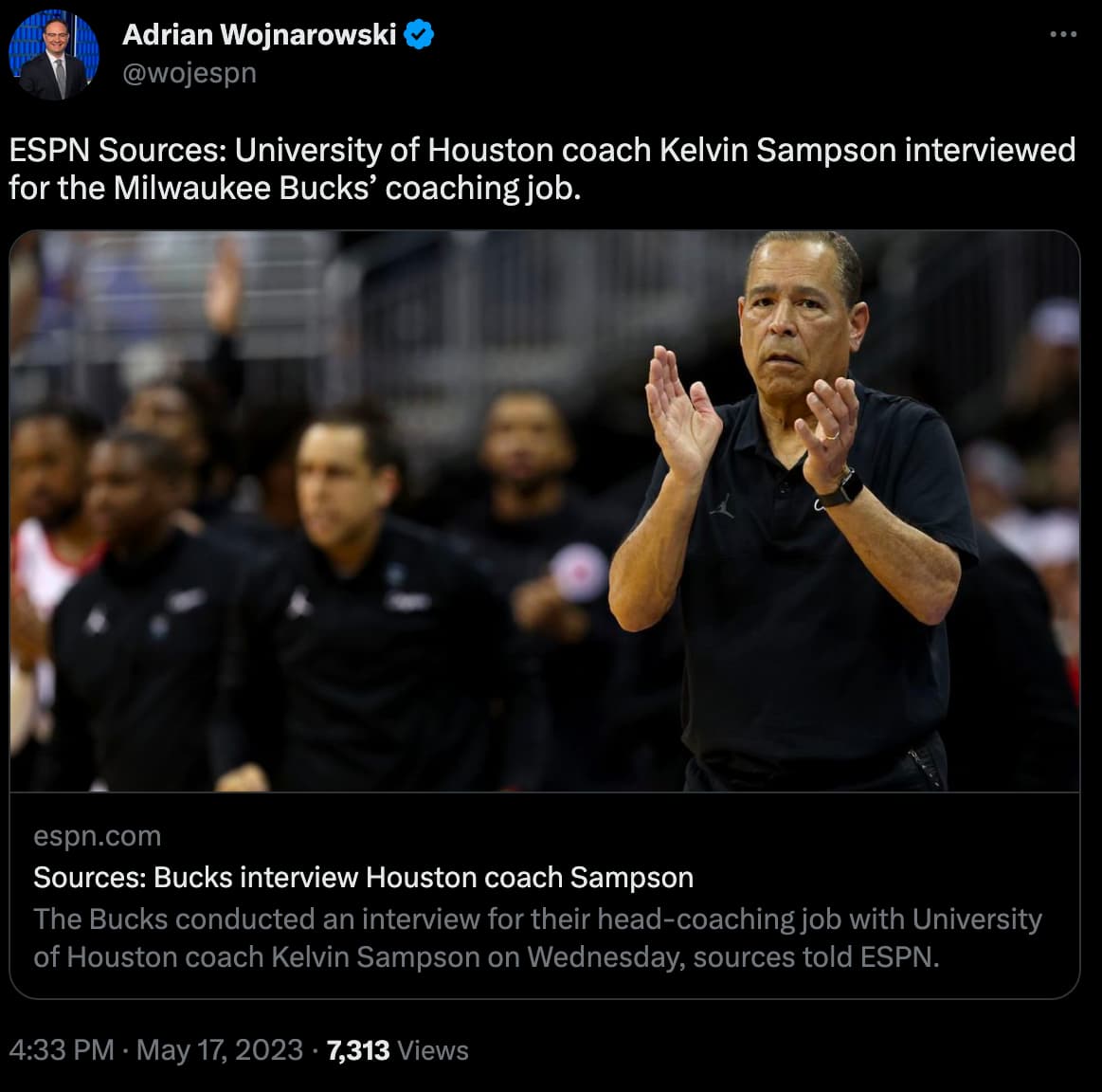Click the card description about the Bucks interview
The width and height of the screenshot is (1102, 1092).
point(537,938)
